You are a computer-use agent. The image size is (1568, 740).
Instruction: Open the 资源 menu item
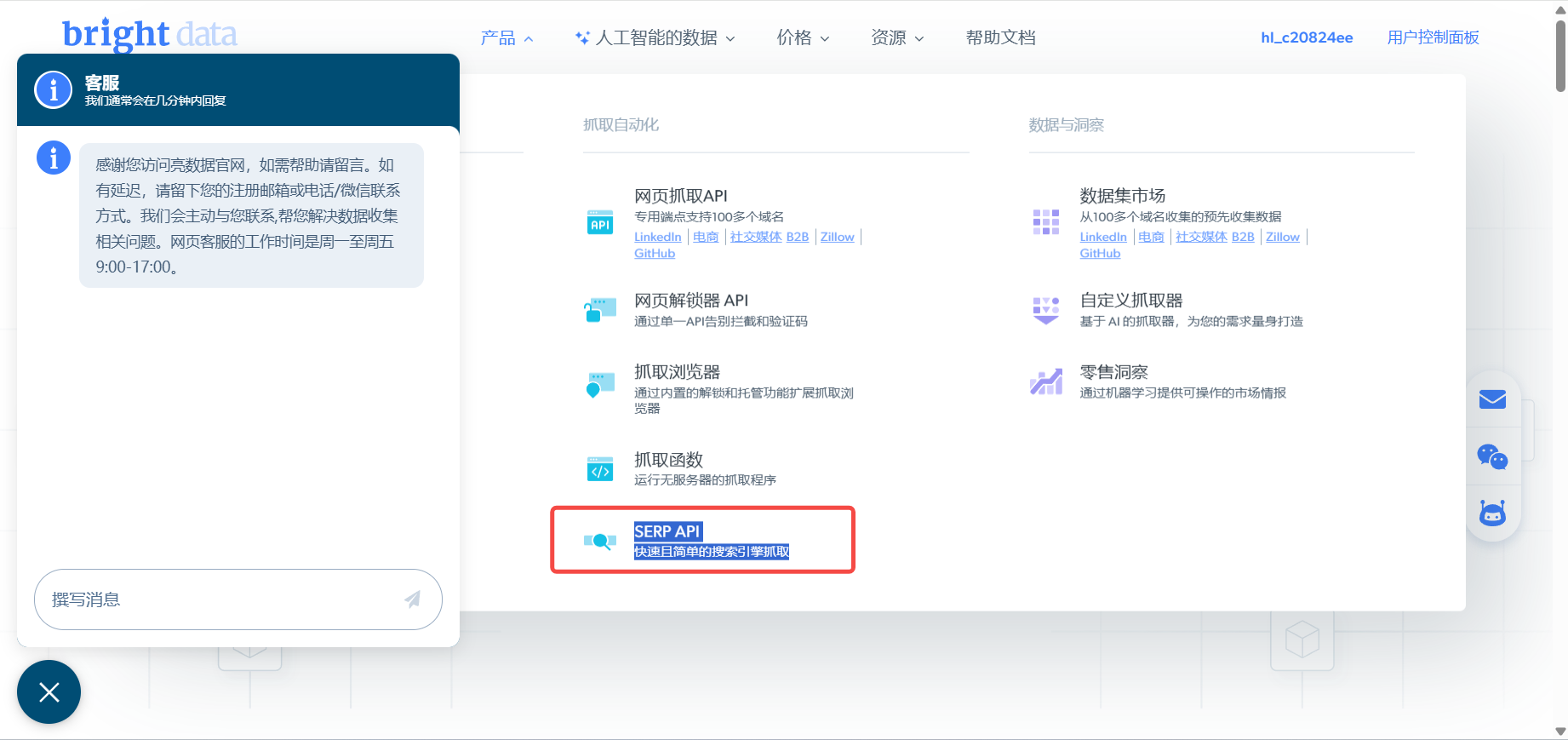tap(889, 37)
